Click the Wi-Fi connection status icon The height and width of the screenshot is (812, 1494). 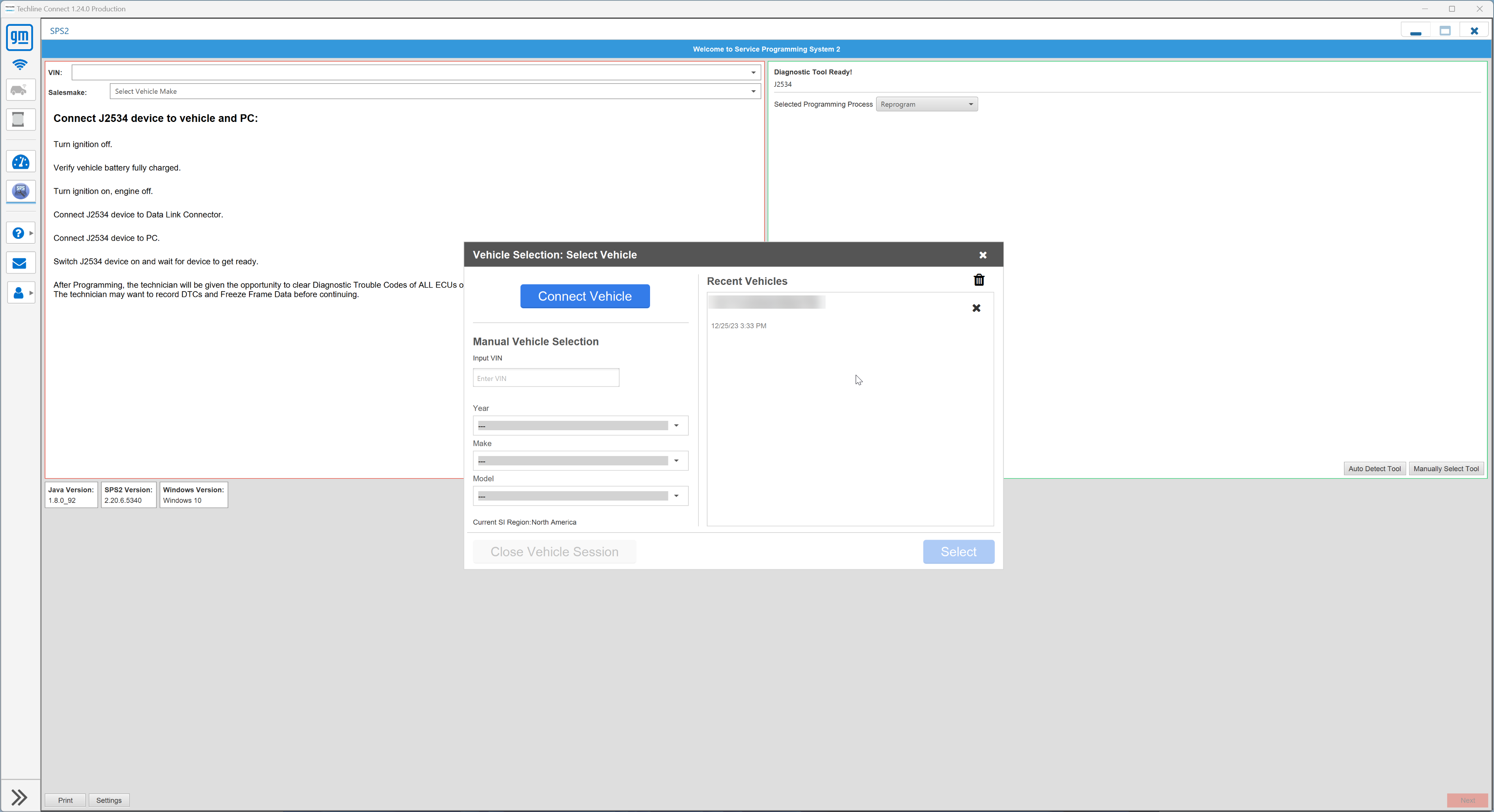click(x=20, y=65)
